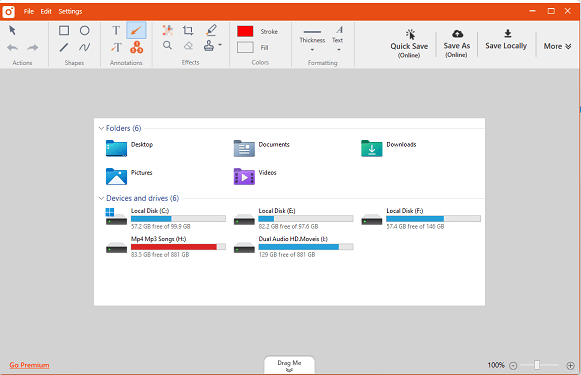Screen dimensions: 581x375
Task: Click the Mp4 Mp3 Songs (H:) drive icon
Action: tap(116, 248)
